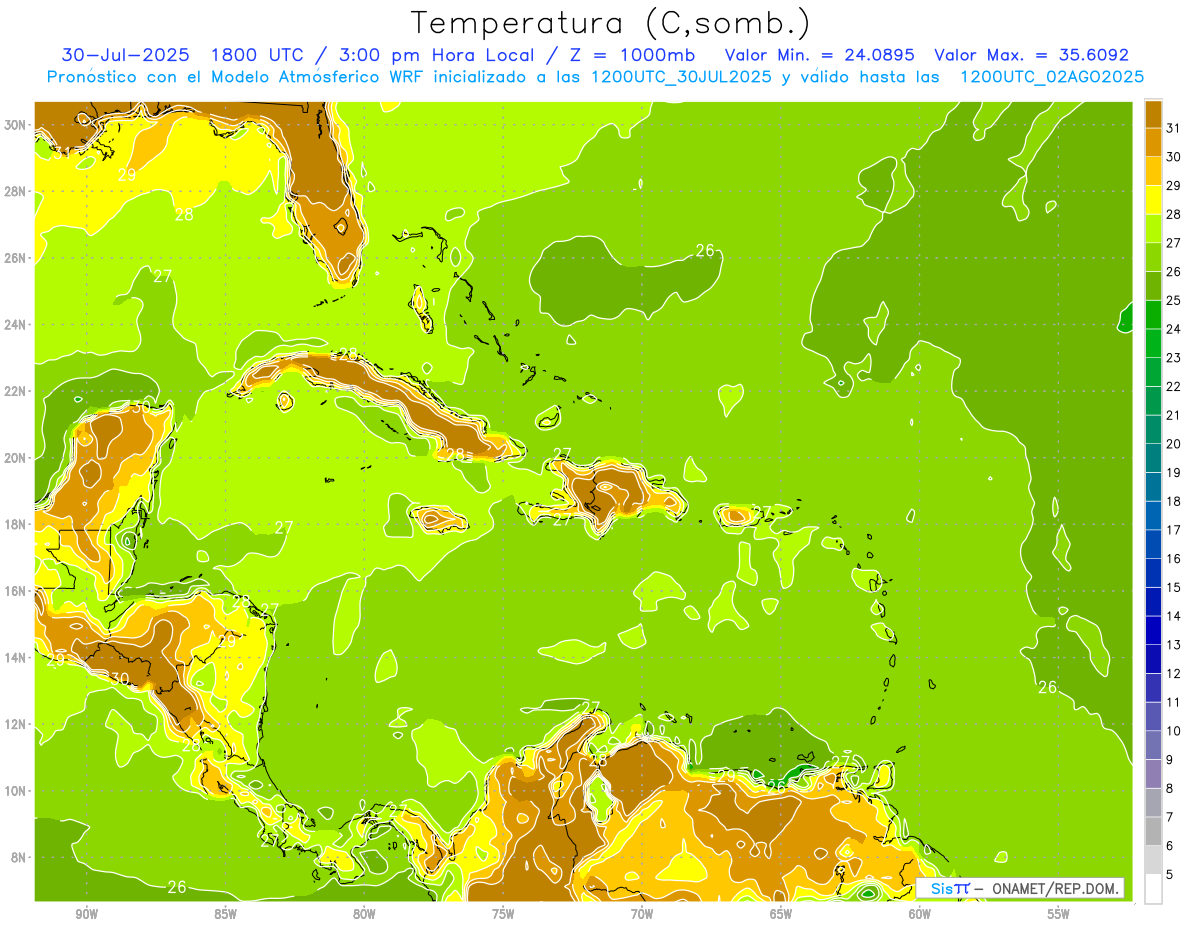Click the 30N latitude axis label
The height and width of the screenshot is (927, 1200).
point(16,125)
